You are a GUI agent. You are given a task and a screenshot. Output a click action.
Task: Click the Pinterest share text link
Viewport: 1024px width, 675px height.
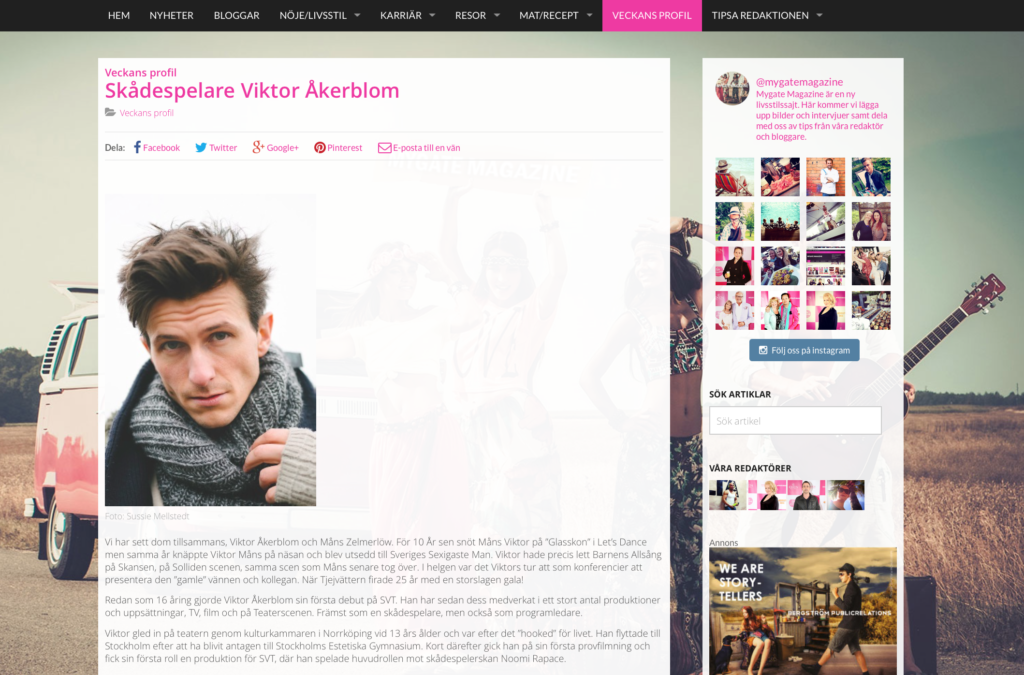pos(344,148)
